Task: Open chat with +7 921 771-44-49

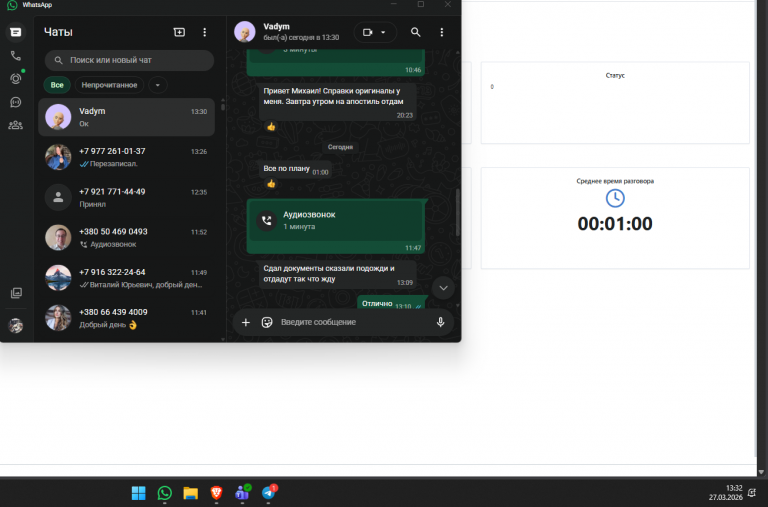Action: coord(126,197)
